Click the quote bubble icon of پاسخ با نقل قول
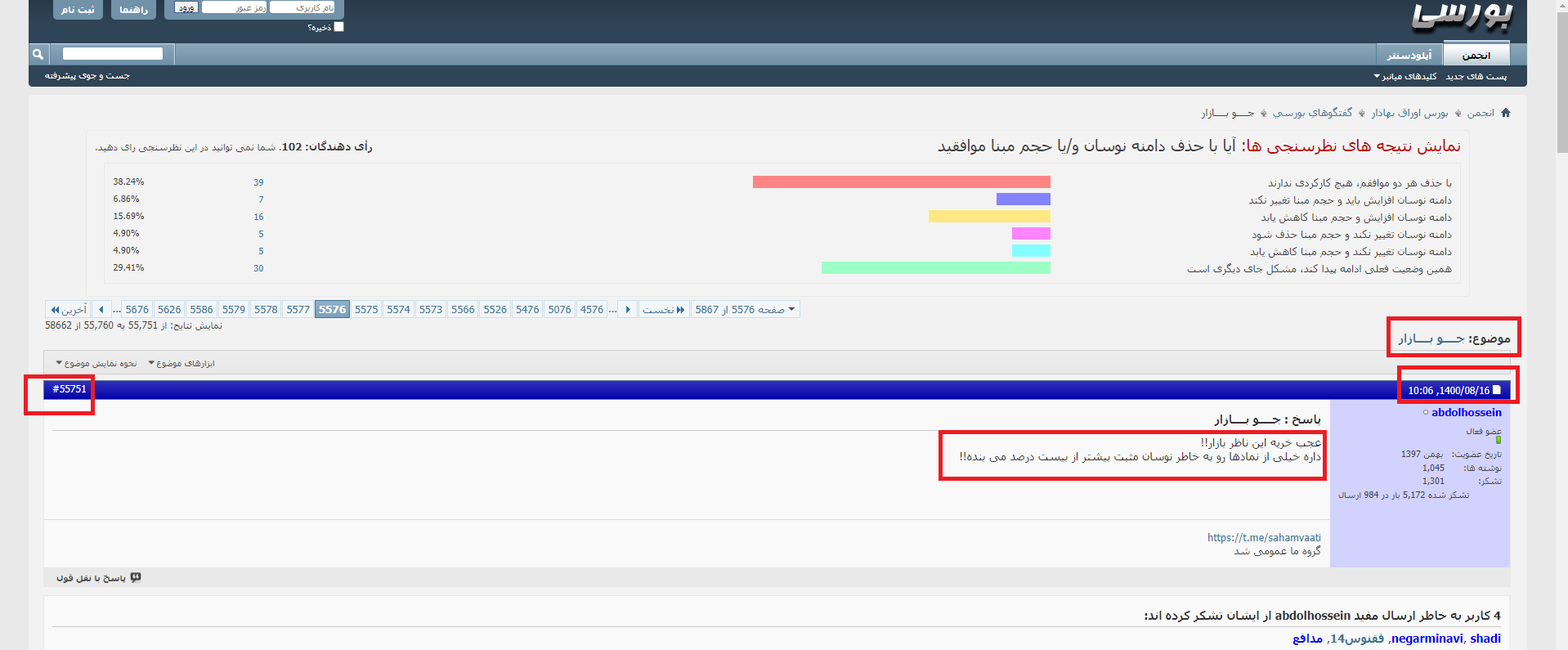The width and height of the screenshot is (1568, 650). pyautogui.click(x=136, y=577)
